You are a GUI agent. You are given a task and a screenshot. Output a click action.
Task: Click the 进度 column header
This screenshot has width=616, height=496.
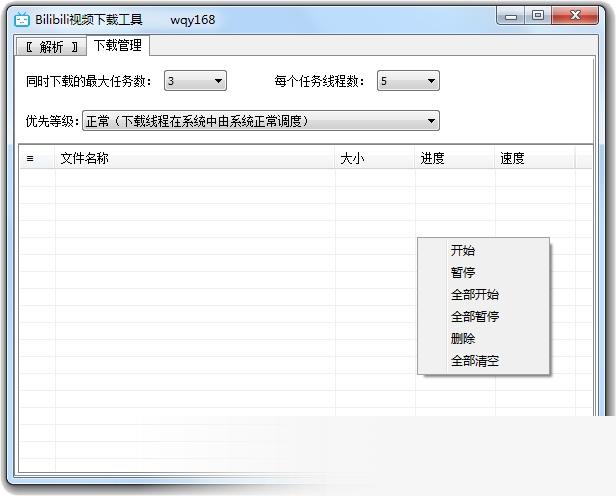455,158
